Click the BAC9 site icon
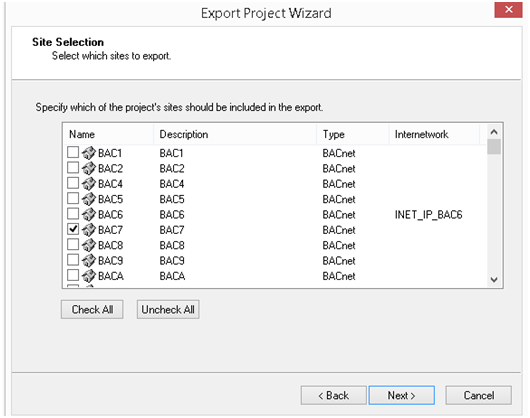 [x=89, y=261]
